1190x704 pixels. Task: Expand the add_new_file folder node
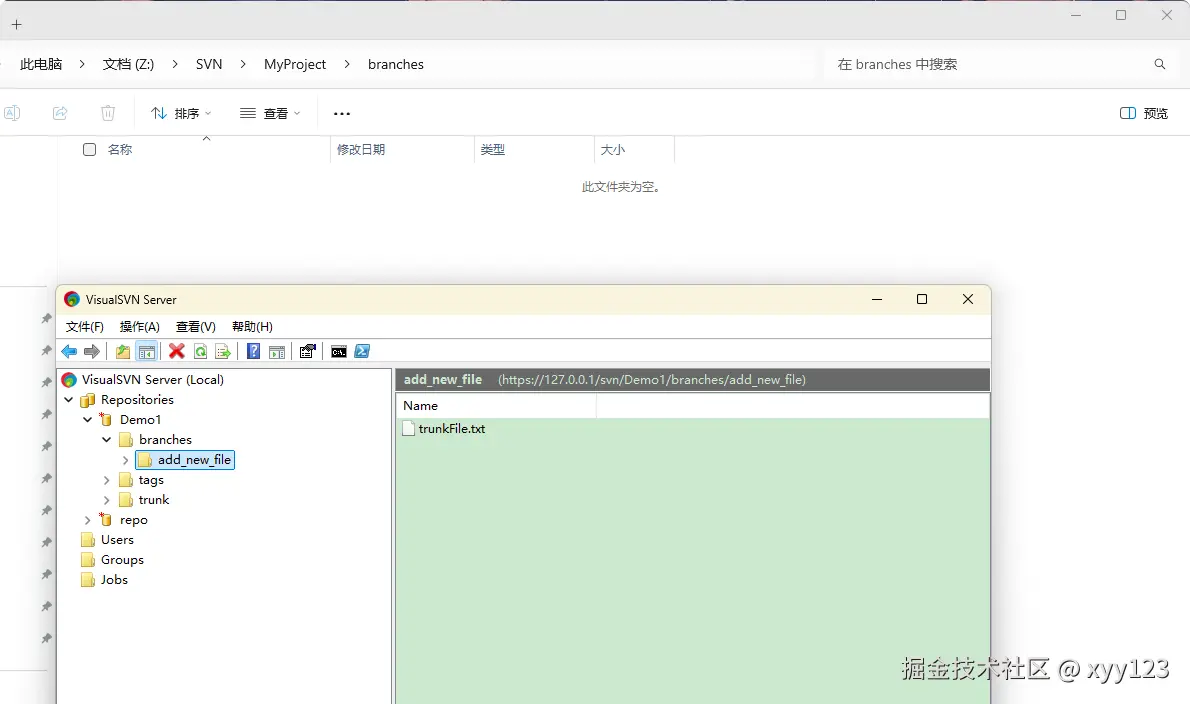125,460
